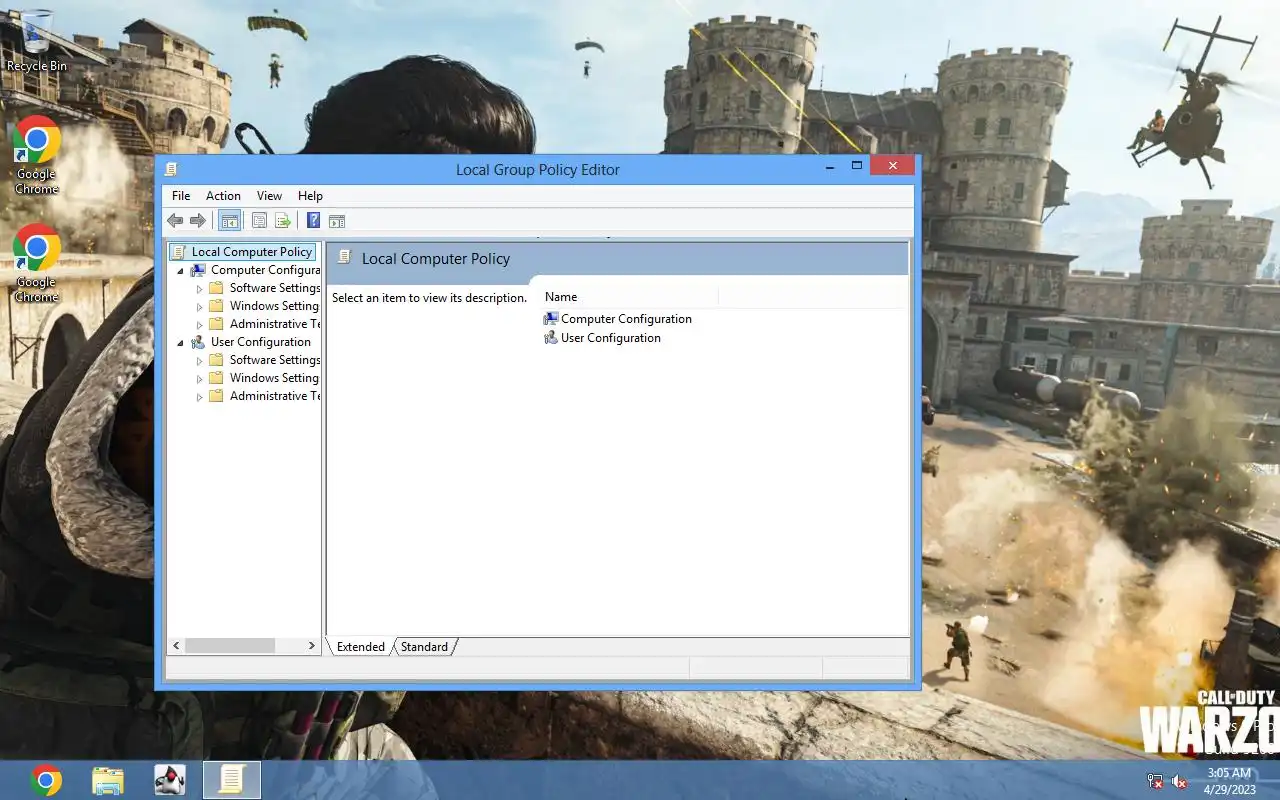Image resolution: width=1280 pixels, height=800 pixels.
Task: Click the Forward arrow toolbar button
Action: tap(198, 221)
